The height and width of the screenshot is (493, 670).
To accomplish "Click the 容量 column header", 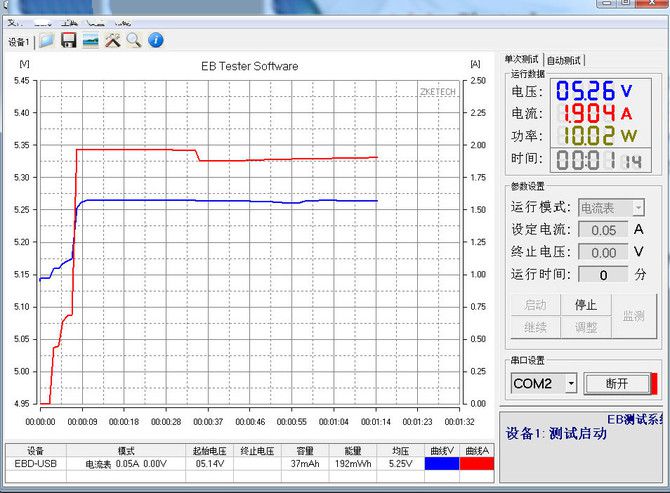I will (x=305, y=451).
